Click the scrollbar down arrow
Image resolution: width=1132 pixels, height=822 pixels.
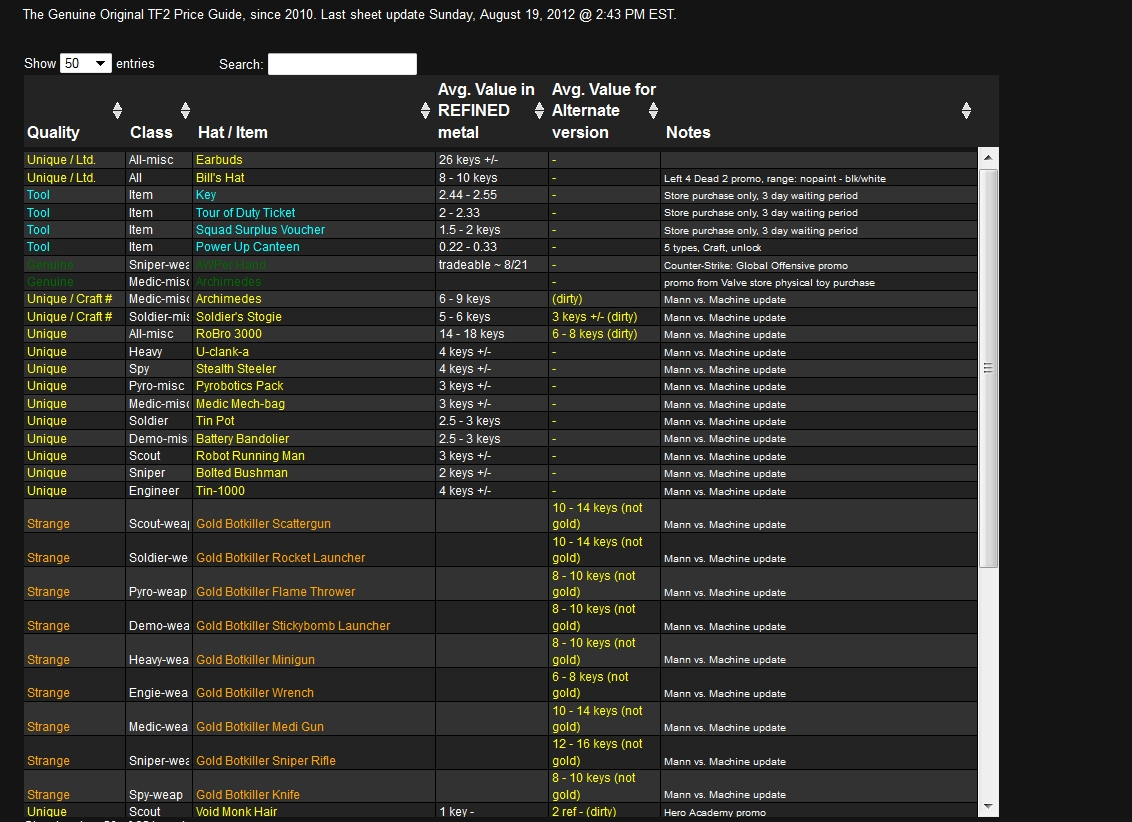pos(988,808)
